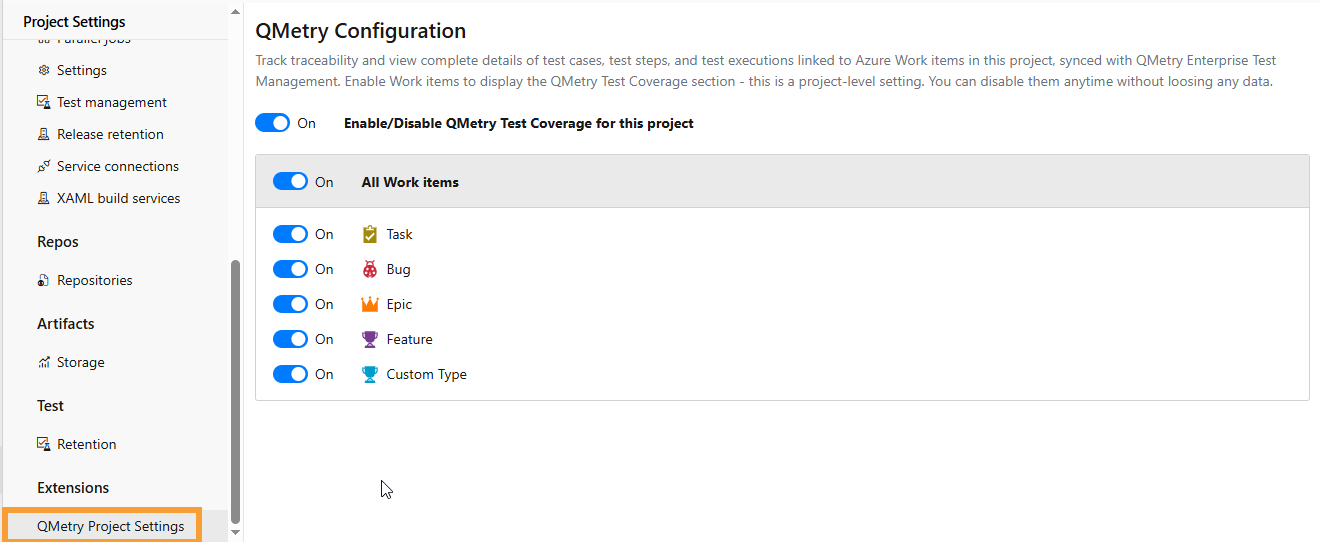Image resolution: width=1320 pixels, height=542 pixels.
Task: Click the orange Epic crown icon
Action: [370, 304]
